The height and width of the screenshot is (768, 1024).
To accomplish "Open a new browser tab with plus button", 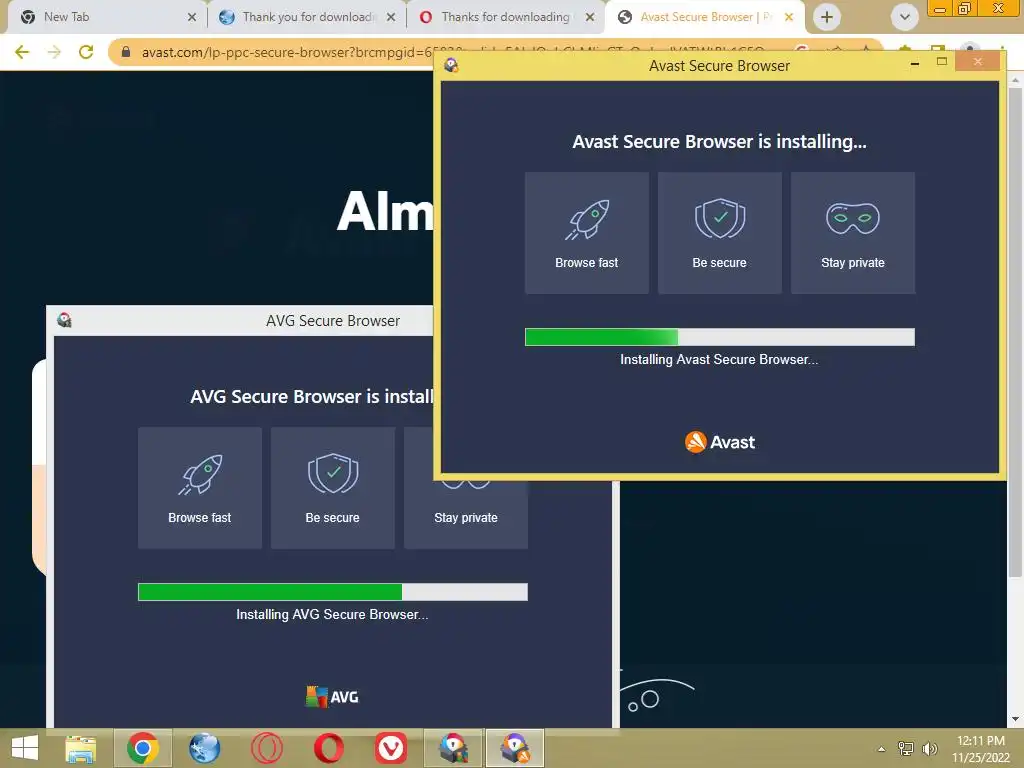I will click(x=827, y=17).
